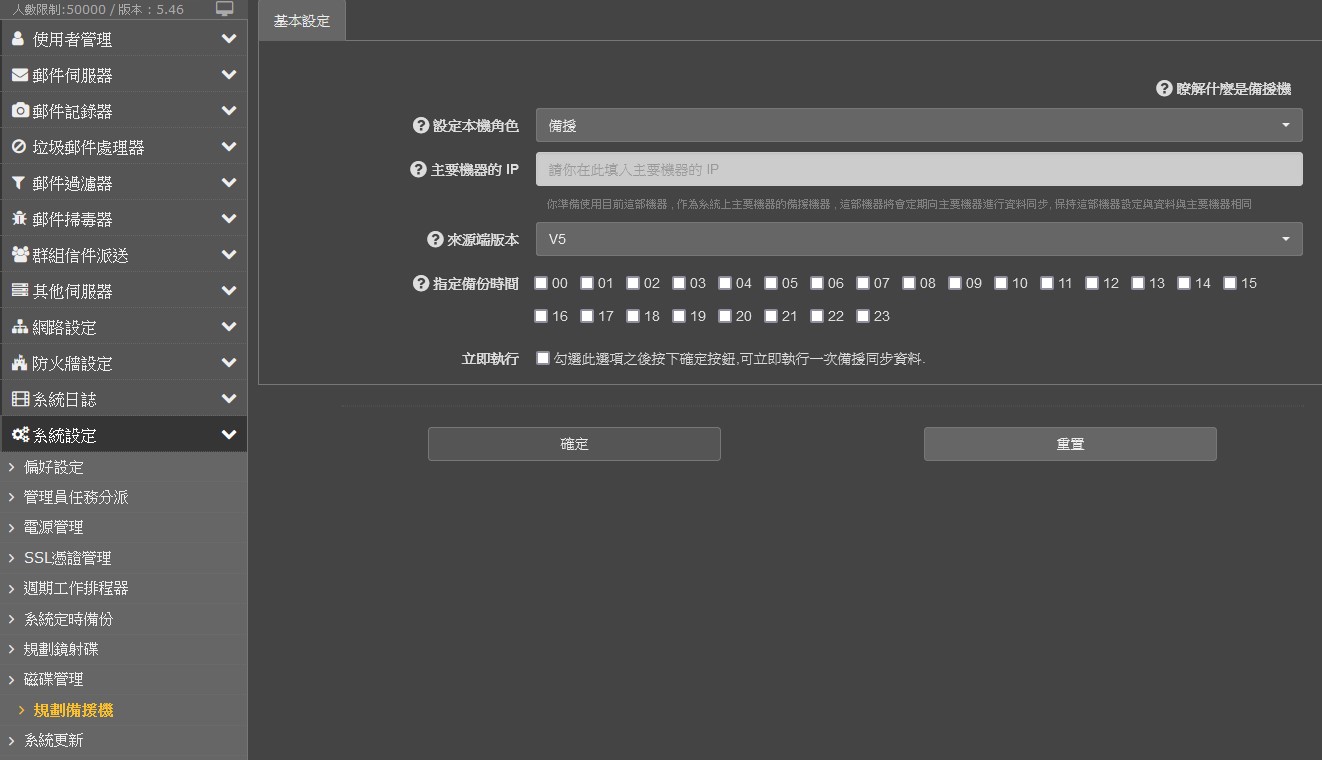This screenshot has height=760, width=1322.
Task: Open the 來源端版本 dropdown showing V5
Action: point(918,240)
